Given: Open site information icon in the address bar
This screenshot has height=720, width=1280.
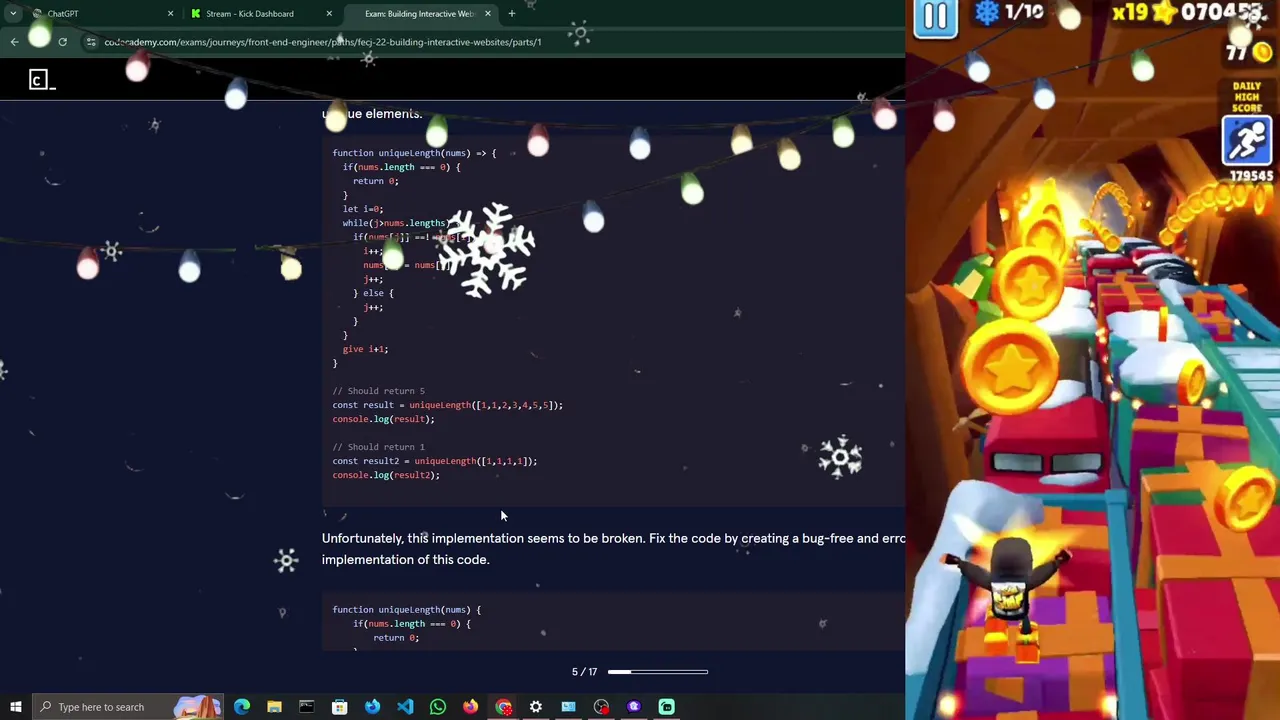Looking at the screenshot, I should point(91,42).
